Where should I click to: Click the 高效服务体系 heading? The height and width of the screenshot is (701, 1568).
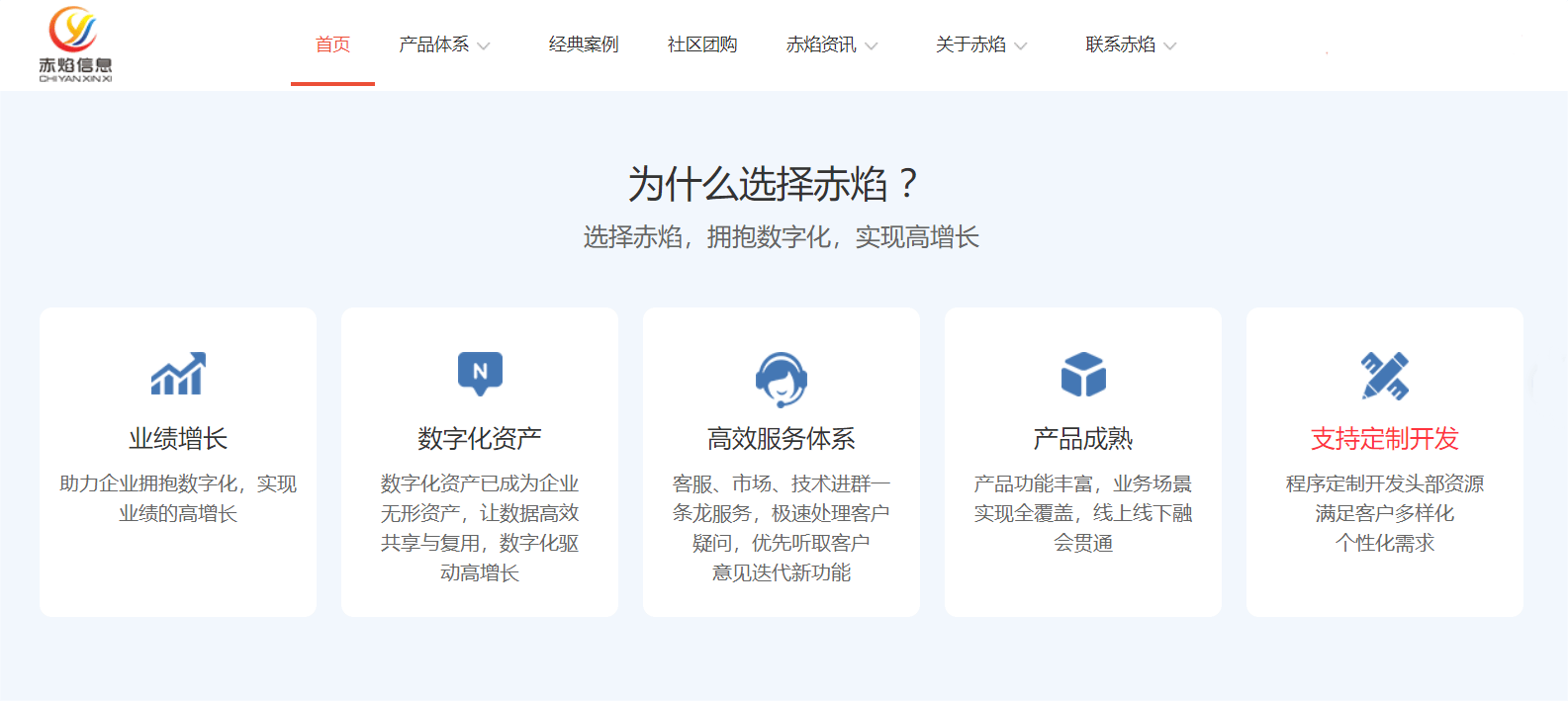(x=782, y=438)
